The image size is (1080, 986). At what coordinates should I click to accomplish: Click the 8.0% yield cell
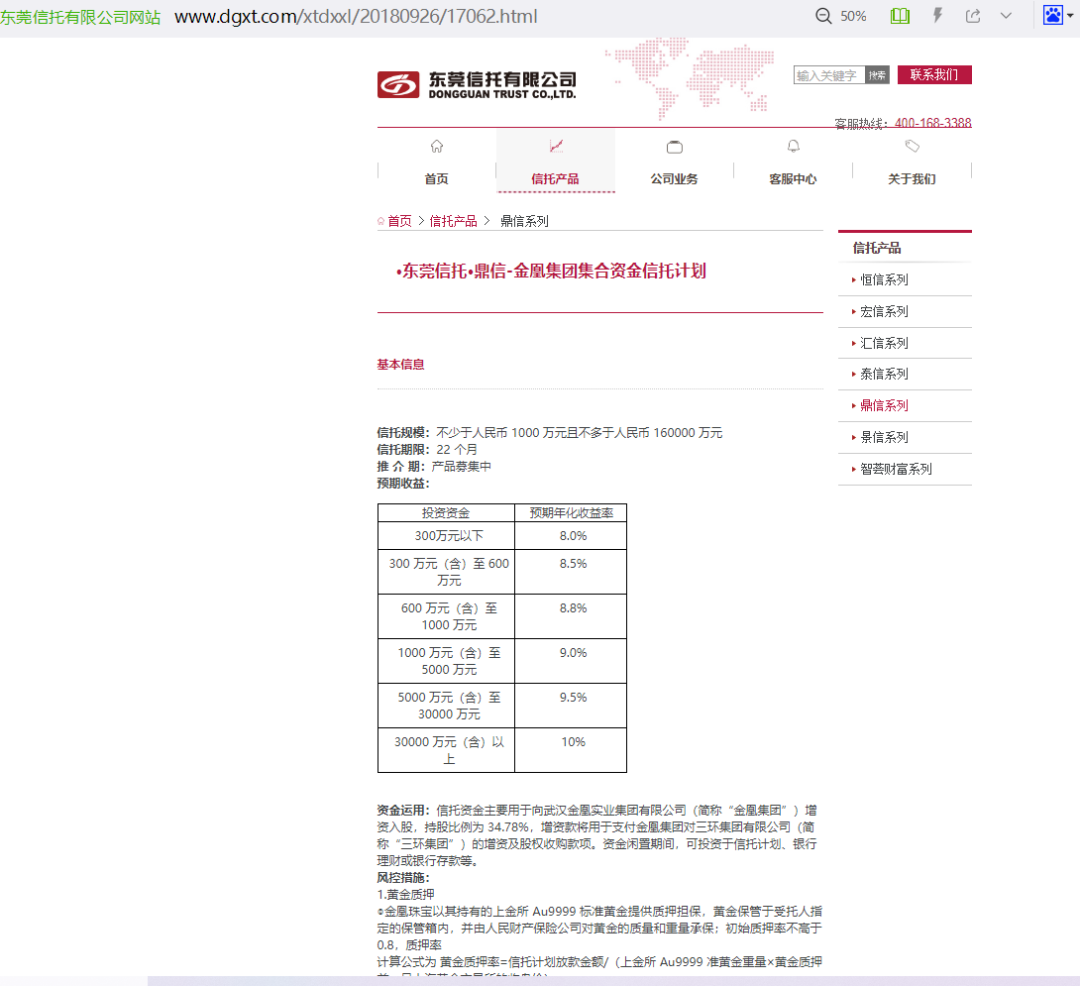(573, 536)
